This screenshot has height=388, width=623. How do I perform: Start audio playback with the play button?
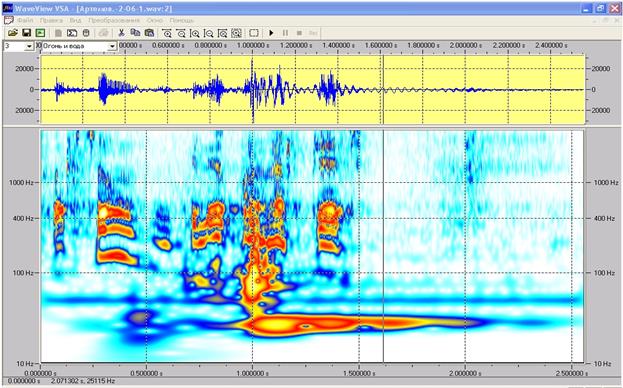tap(271, 33)
